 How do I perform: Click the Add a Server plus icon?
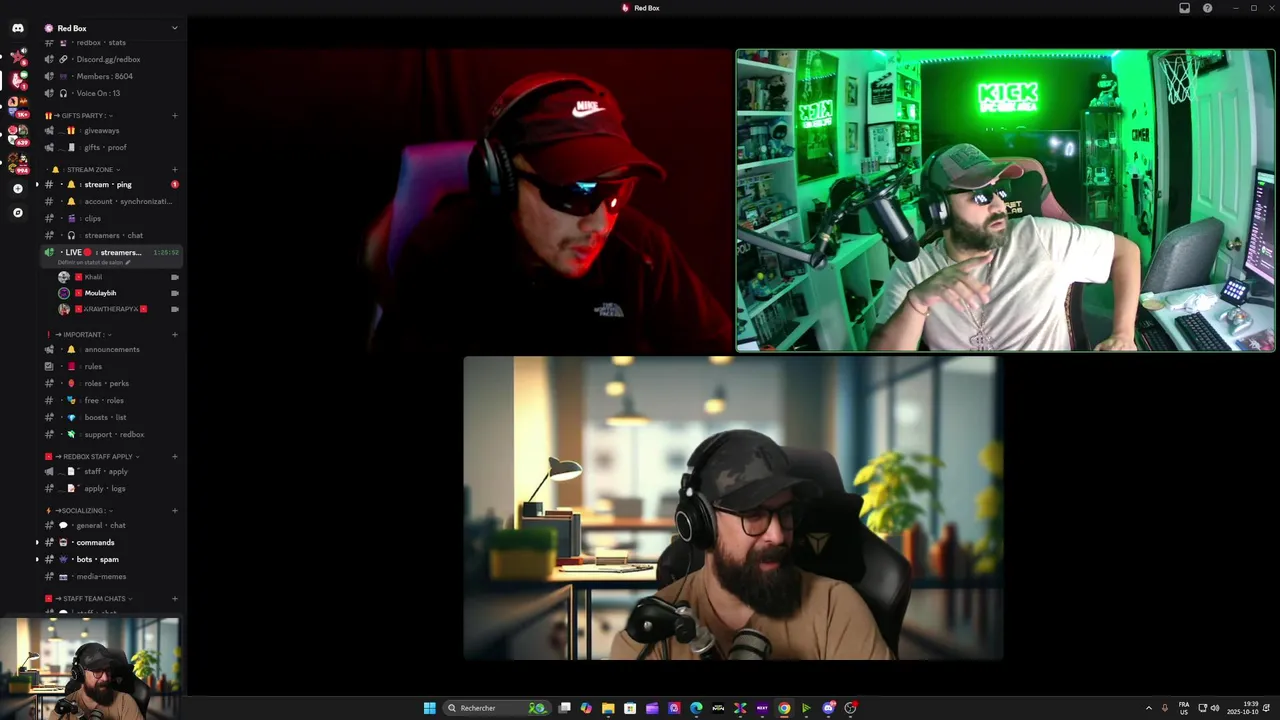(x=18, y=188)
